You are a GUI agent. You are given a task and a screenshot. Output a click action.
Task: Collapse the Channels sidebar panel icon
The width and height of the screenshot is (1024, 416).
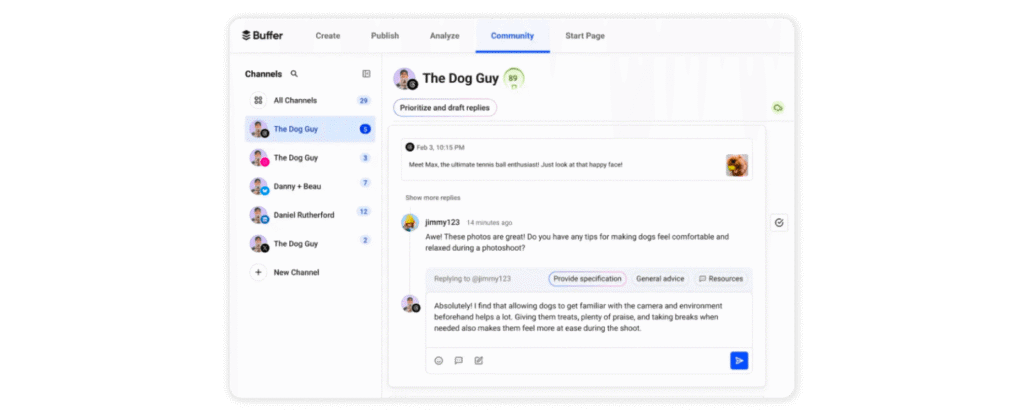click(x=366, y=74)
